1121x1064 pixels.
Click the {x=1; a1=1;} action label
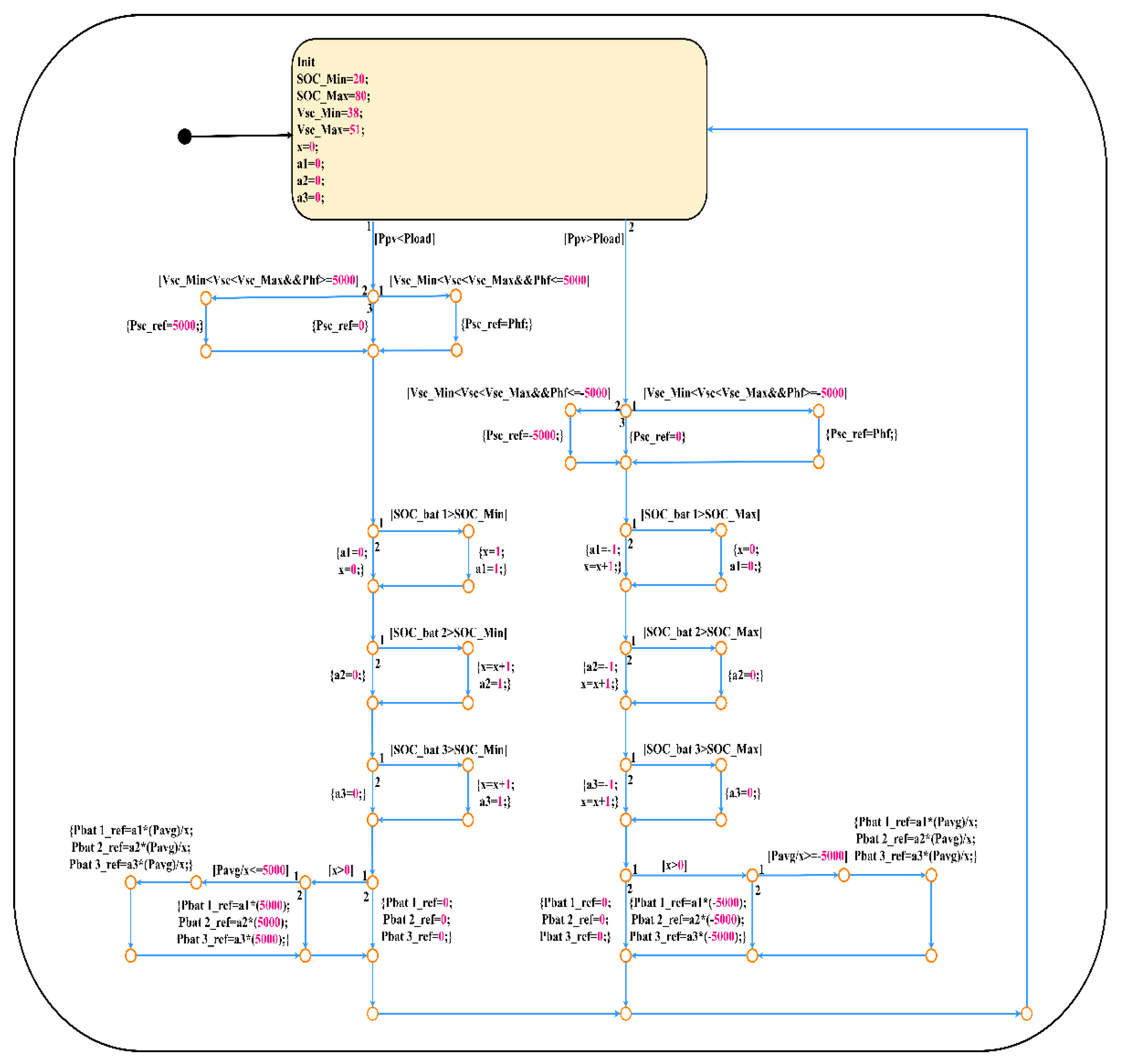pyautogui.click(x=491, y=560)
